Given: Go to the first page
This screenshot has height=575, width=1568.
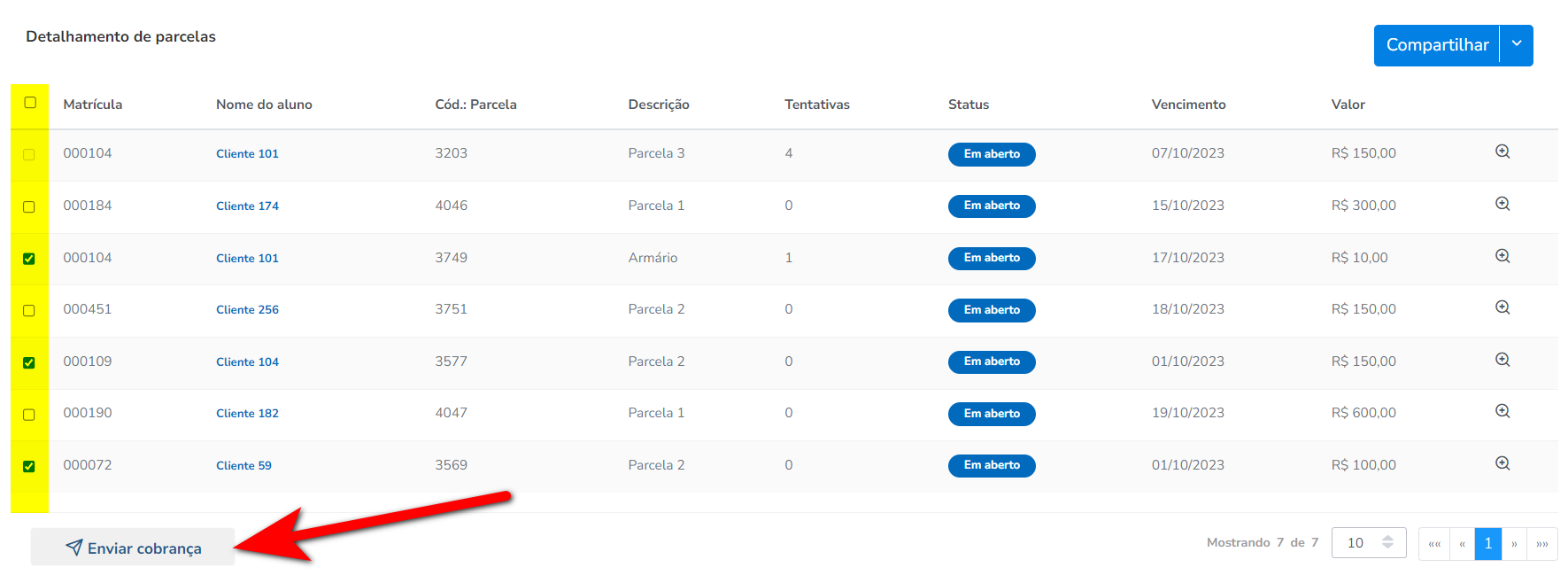Looking at the screenshot, I should [1434, 544].
